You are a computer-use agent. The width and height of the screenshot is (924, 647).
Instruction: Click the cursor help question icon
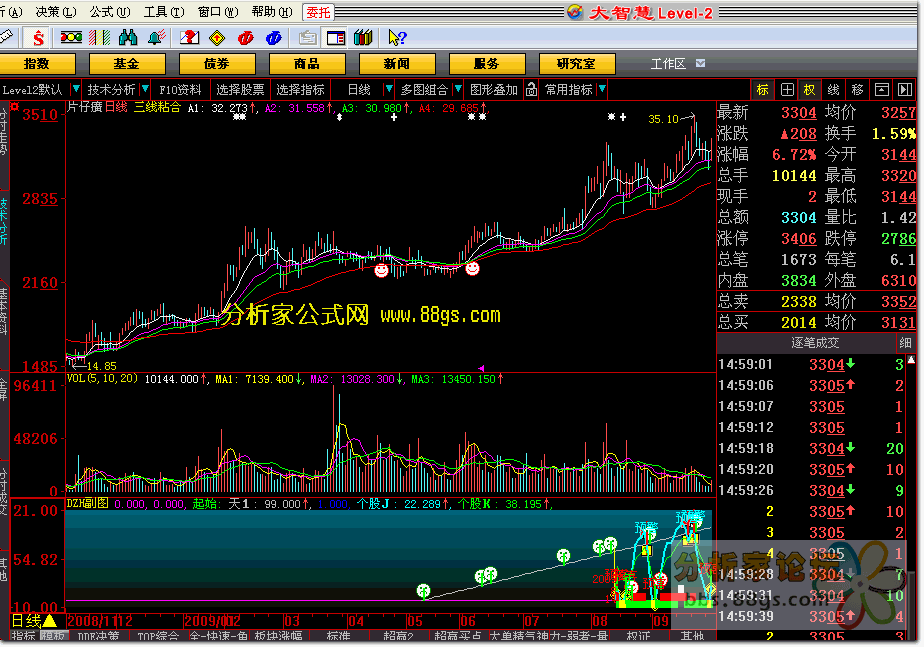[x=397, y=38]
